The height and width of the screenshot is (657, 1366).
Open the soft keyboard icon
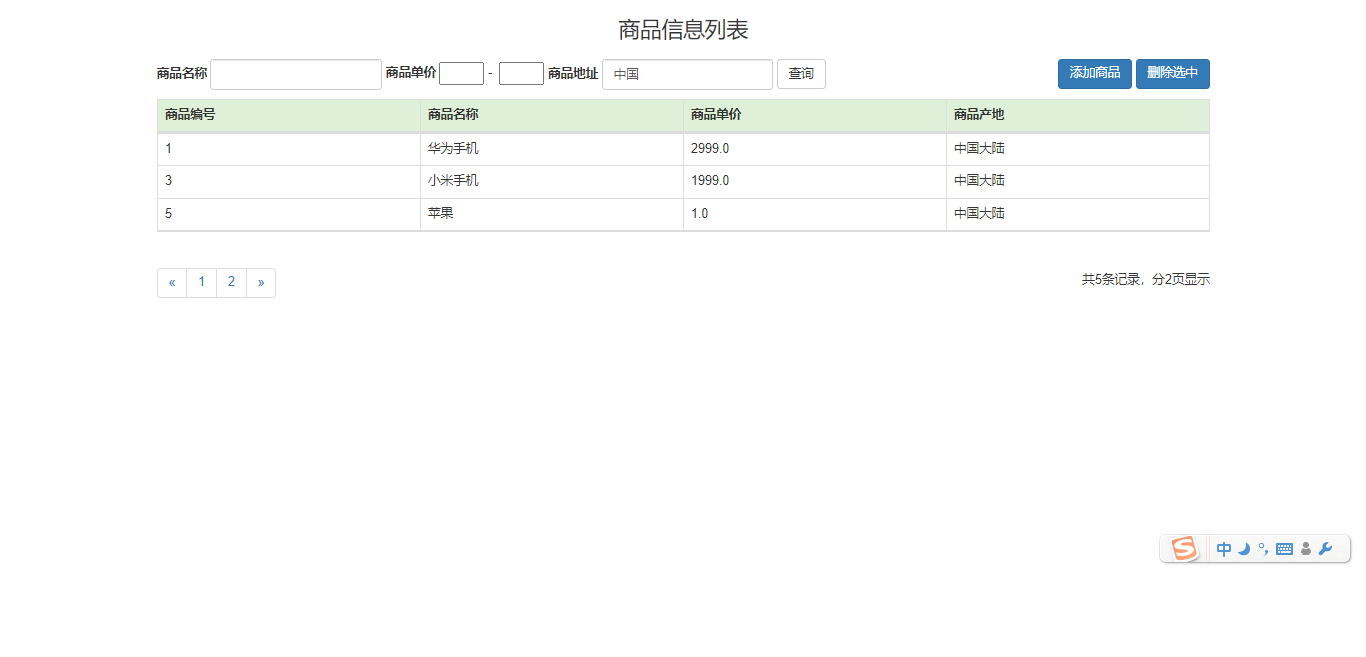pyautogui.click(x=1285, y=549)
